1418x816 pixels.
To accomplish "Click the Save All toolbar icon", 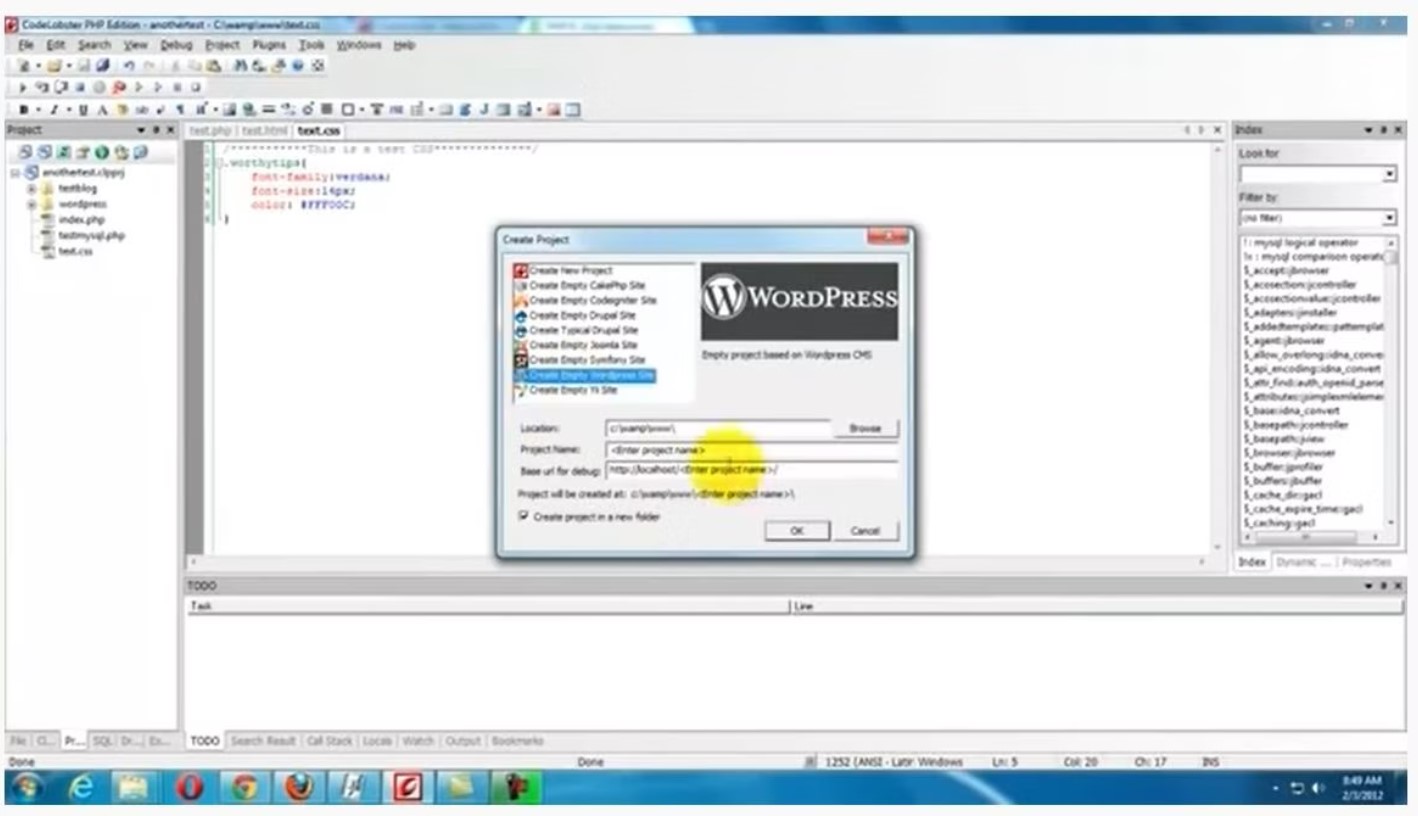I will coord(102,66).
